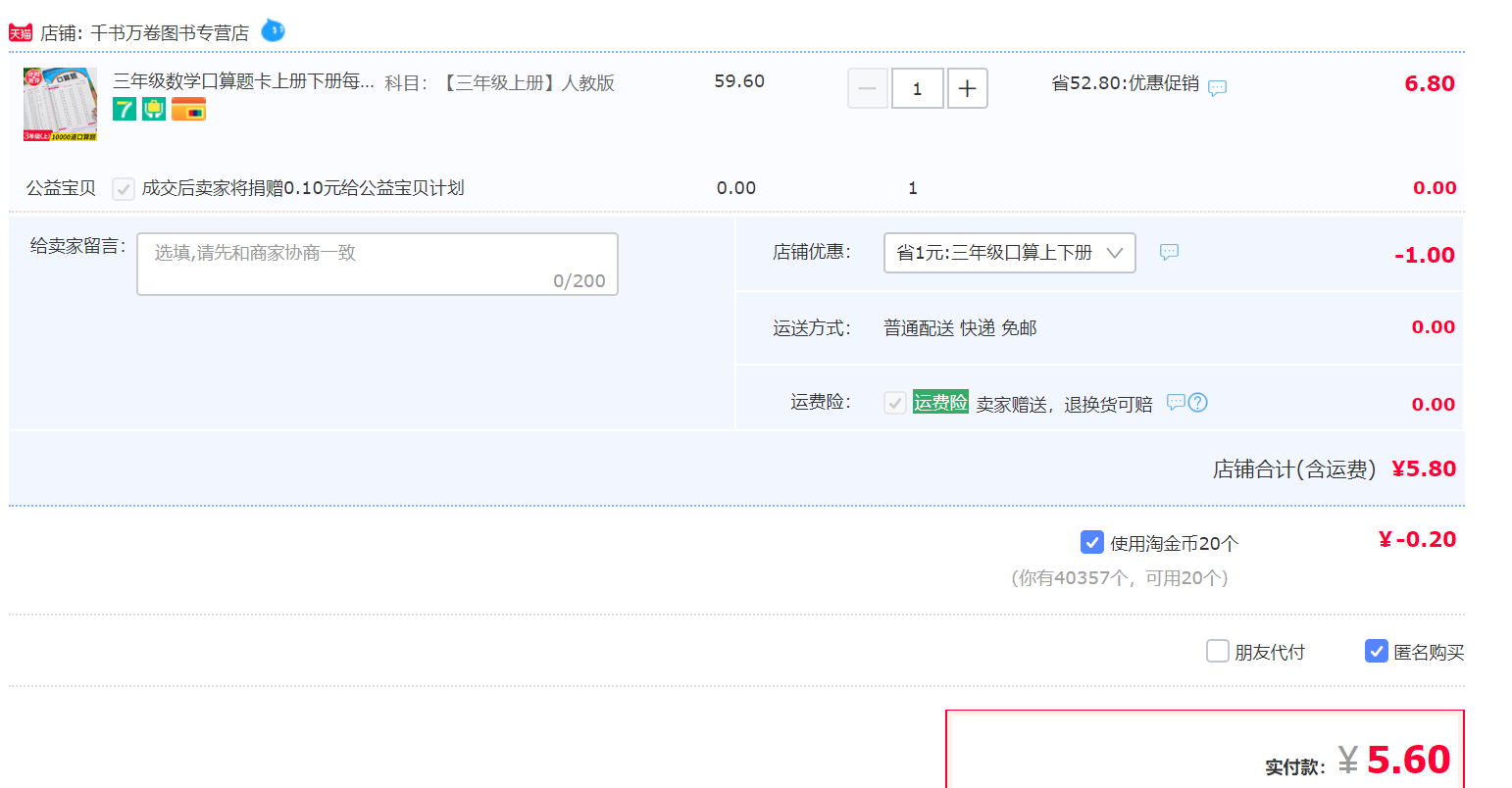The image size is (1512, 788).
Task: Open Wangwang chat with the seller
Action: [273, 31]
